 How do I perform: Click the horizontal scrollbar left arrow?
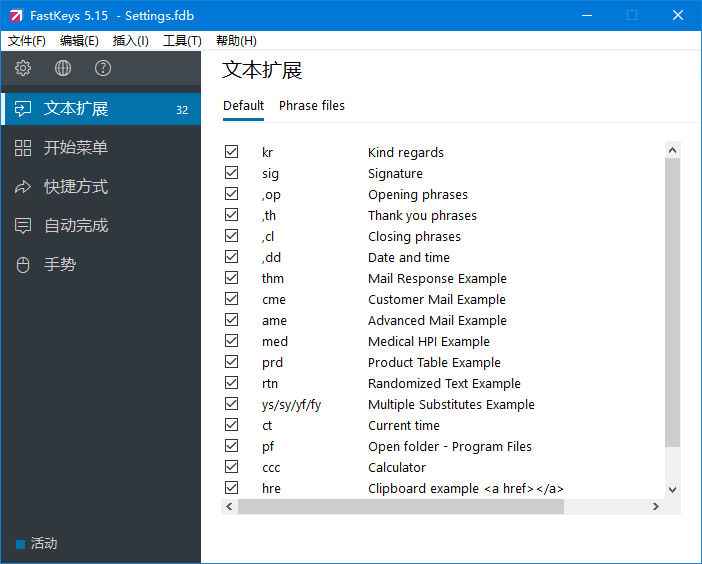click(x=229, y=507)
